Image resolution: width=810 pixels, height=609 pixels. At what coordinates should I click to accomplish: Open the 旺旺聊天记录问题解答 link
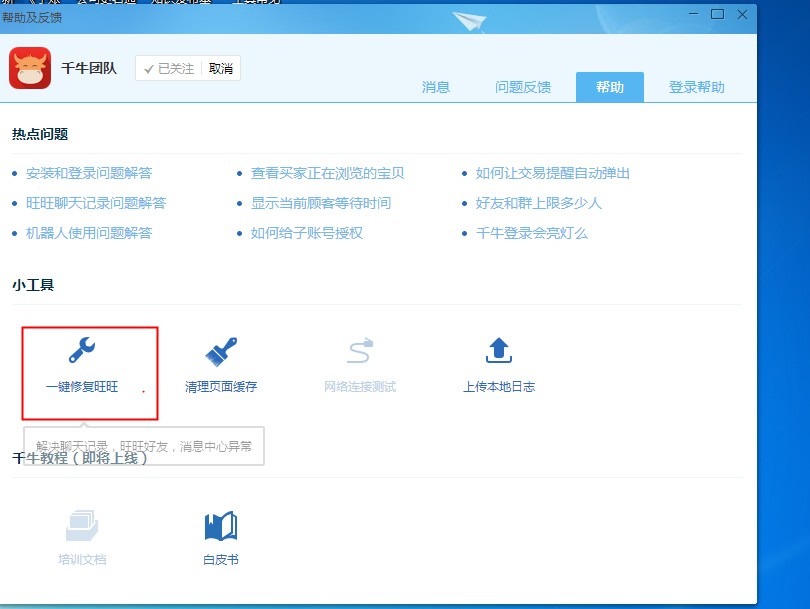(96, 203)
